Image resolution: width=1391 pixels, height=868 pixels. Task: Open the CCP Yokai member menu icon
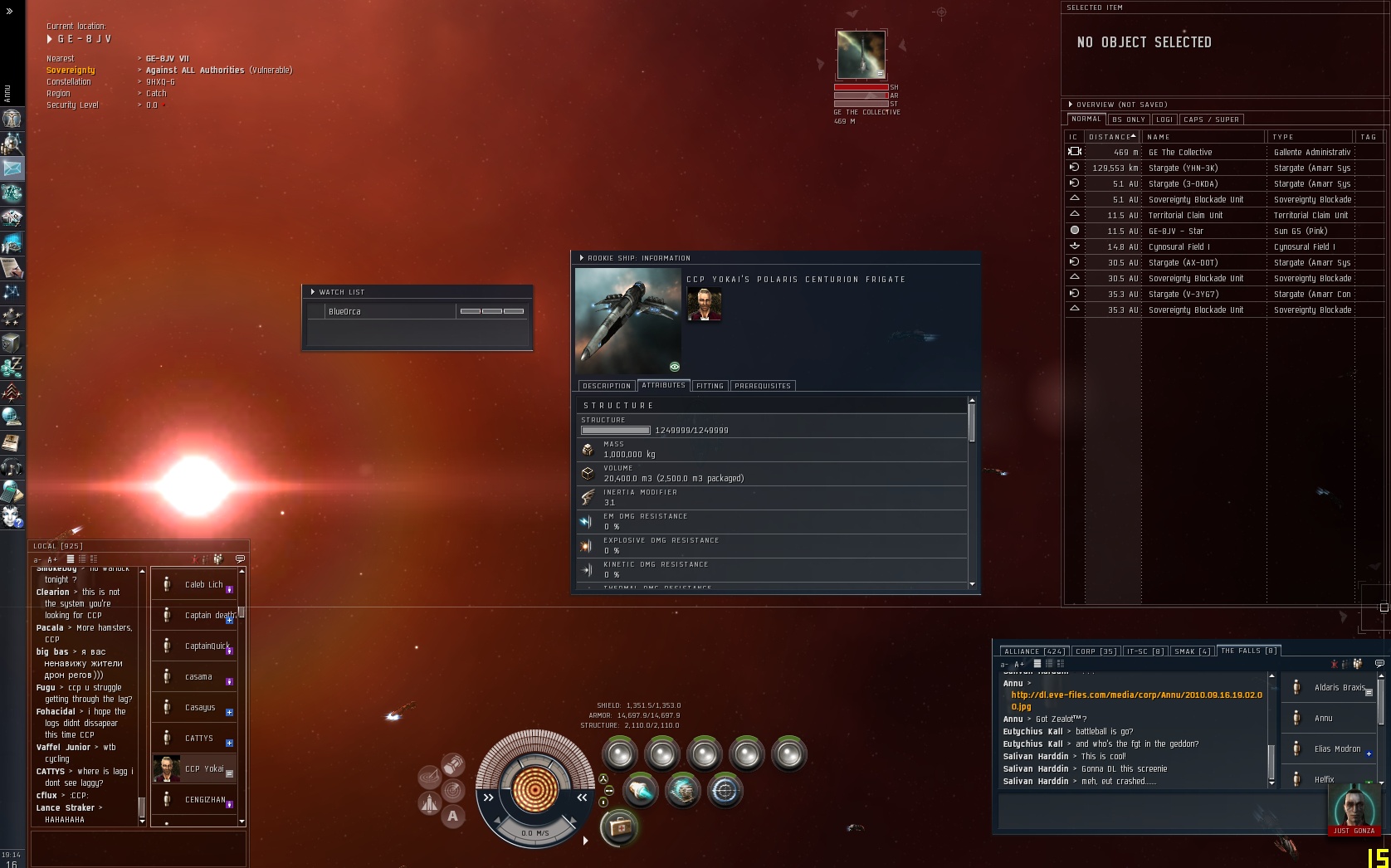(x=229, y=773)
